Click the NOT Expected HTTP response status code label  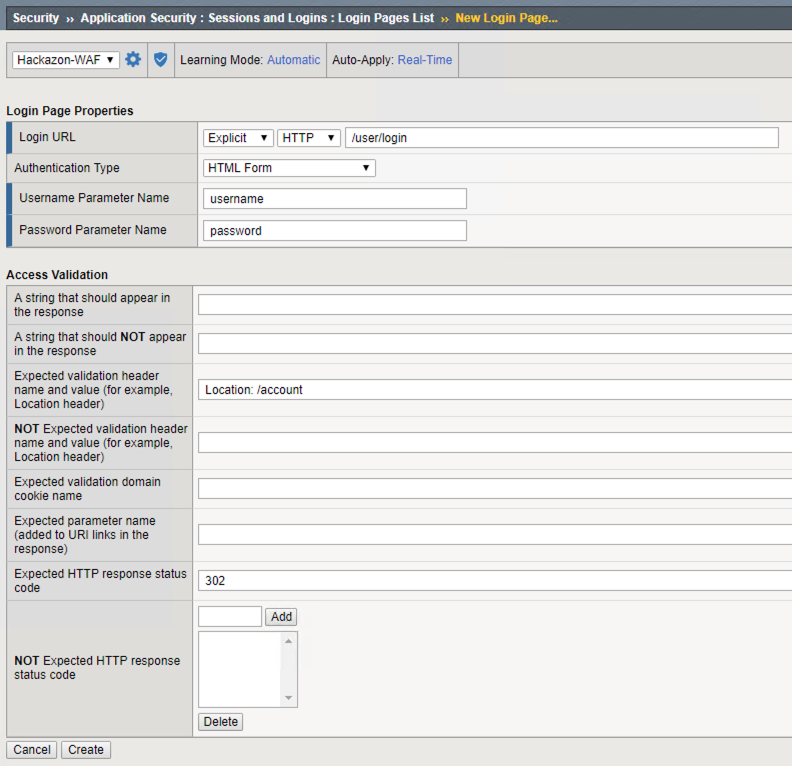97,668
